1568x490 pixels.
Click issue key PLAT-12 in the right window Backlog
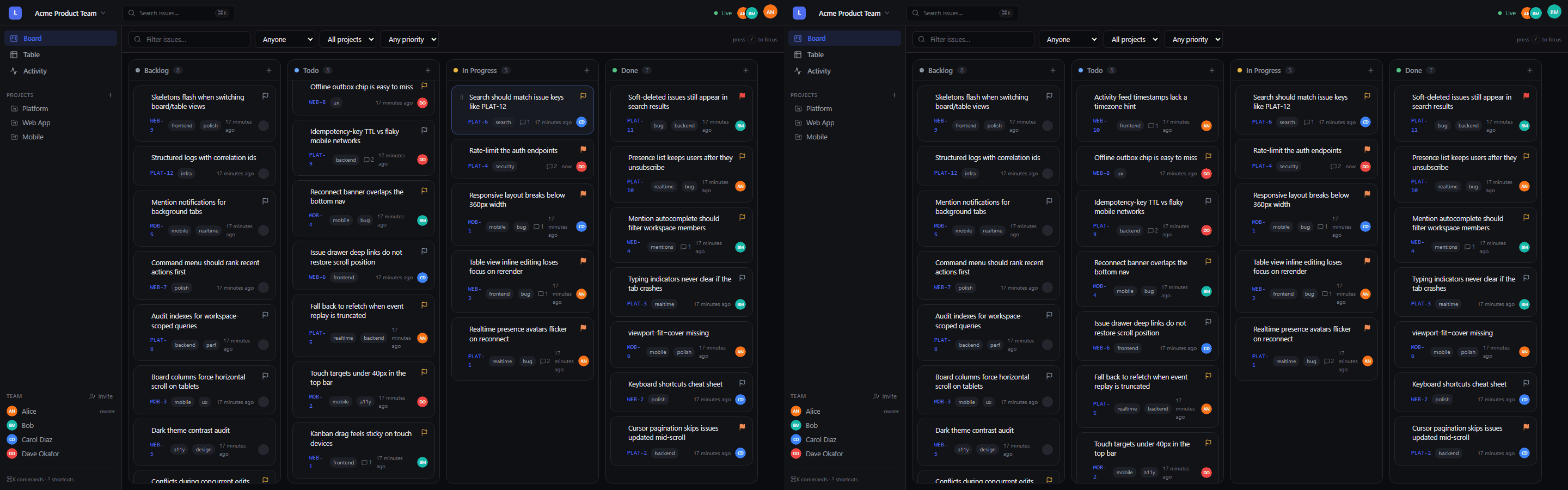click(x=946, y=174)
